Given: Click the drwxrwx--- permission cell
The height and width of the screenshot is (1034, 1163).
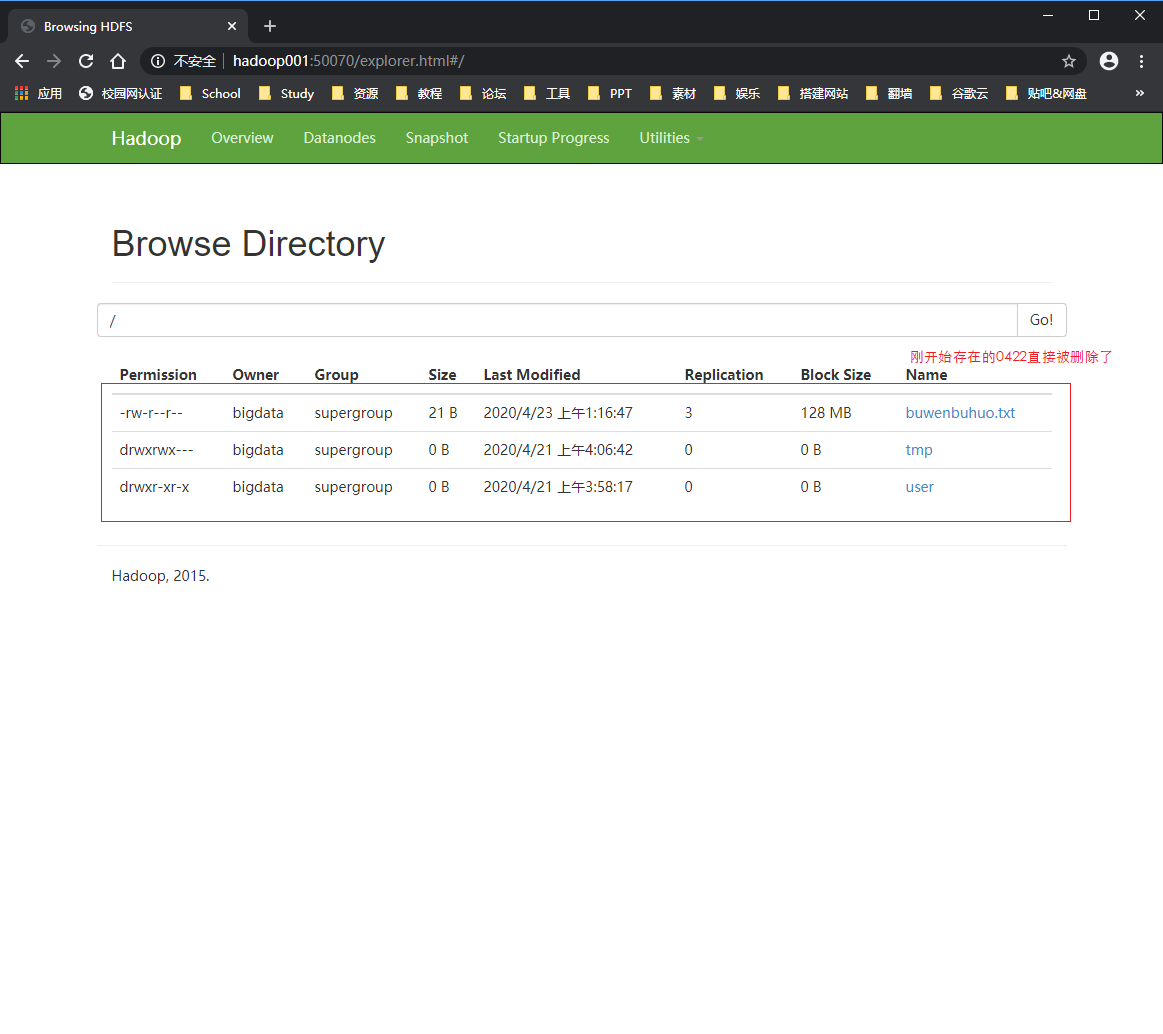Looking at the screenshot, I should coord(157,450).
